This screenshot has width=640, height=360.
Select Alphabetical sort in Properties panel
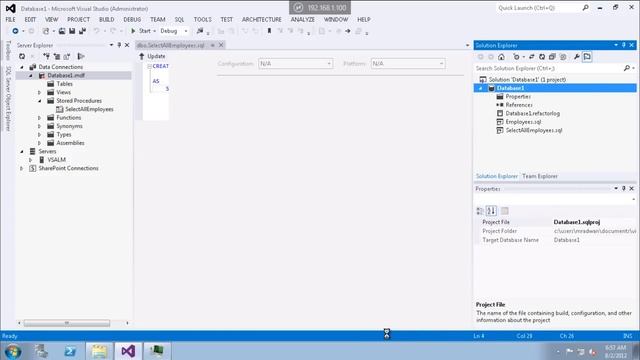[491, 211]
